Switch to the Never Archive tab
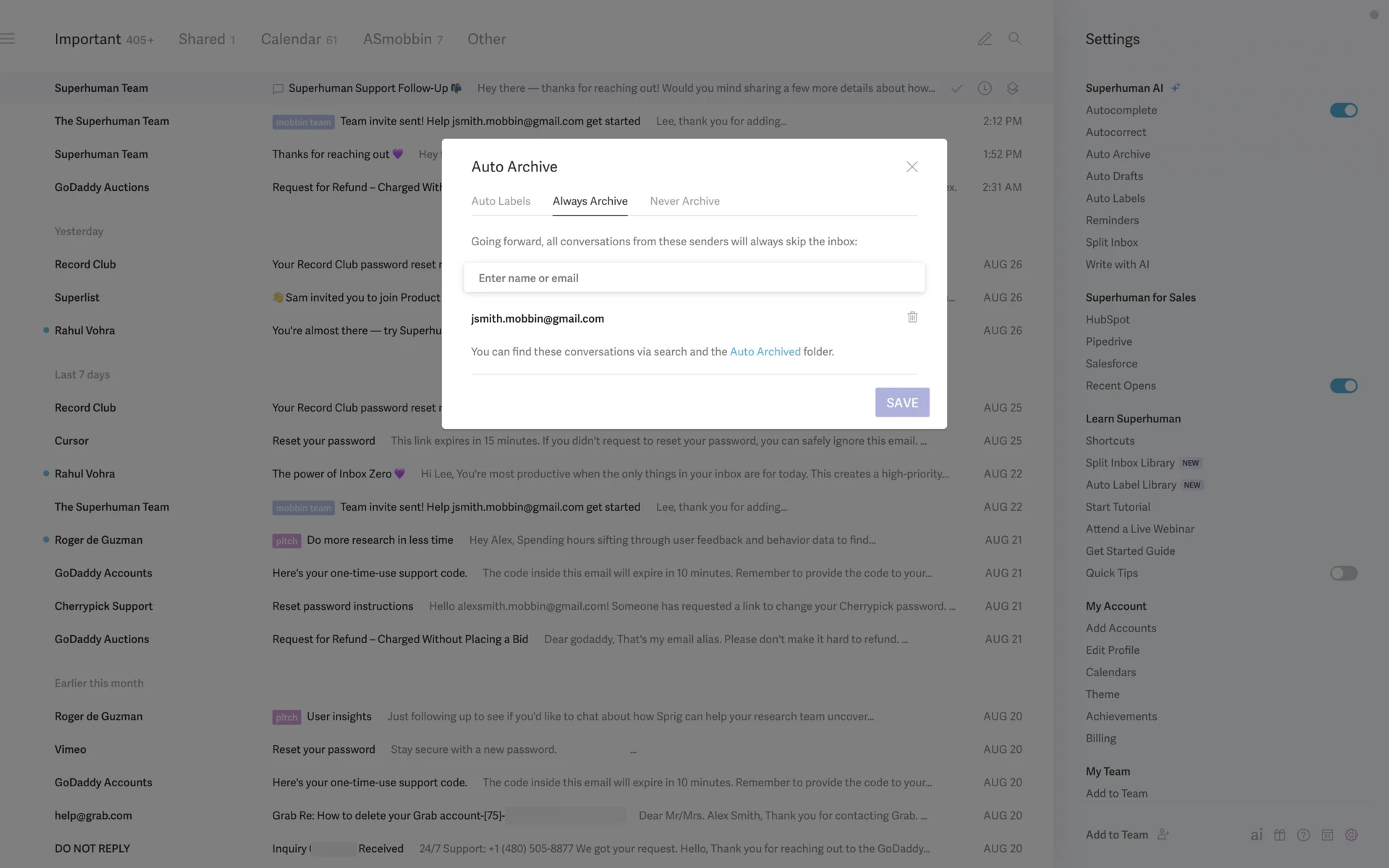The width and height of the screenshot is (1389, 868). coord(684,201)
